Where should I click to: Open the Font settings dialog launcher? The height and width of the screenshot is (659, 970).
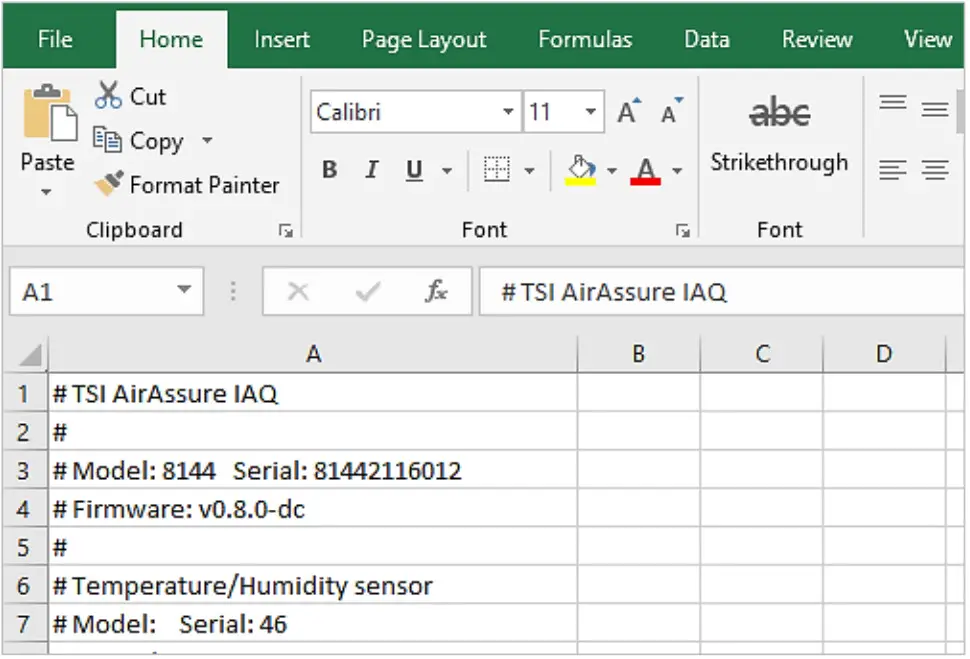point(683,229)
